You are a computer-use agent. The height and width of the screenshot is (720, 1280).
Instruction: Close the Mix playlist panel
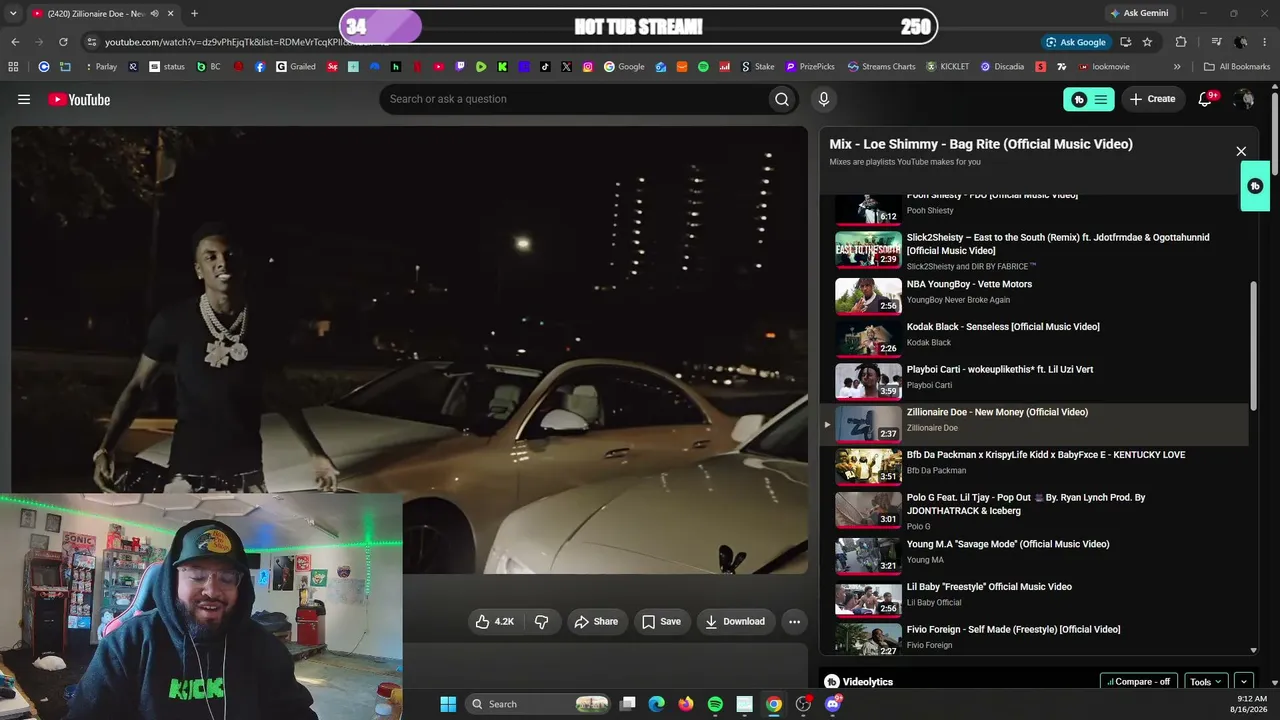1241,151
